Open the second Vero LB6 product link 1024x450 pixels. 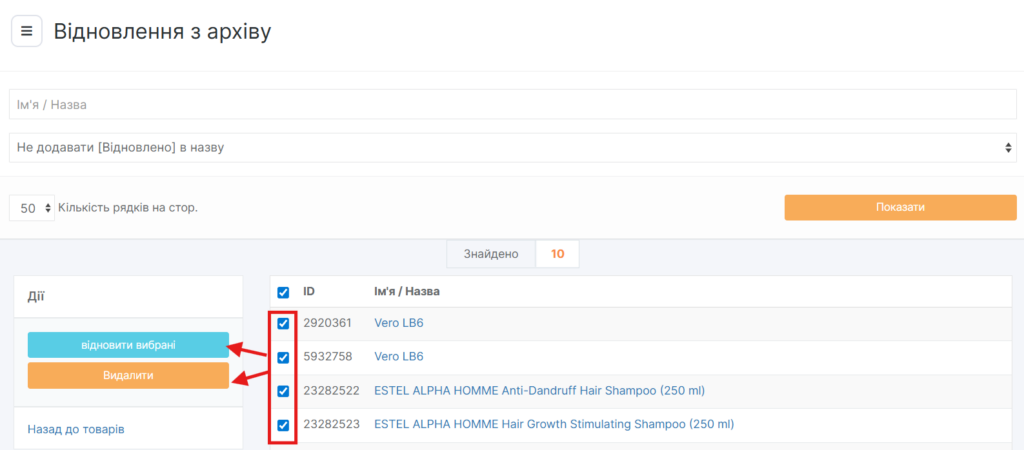(399, 356)
